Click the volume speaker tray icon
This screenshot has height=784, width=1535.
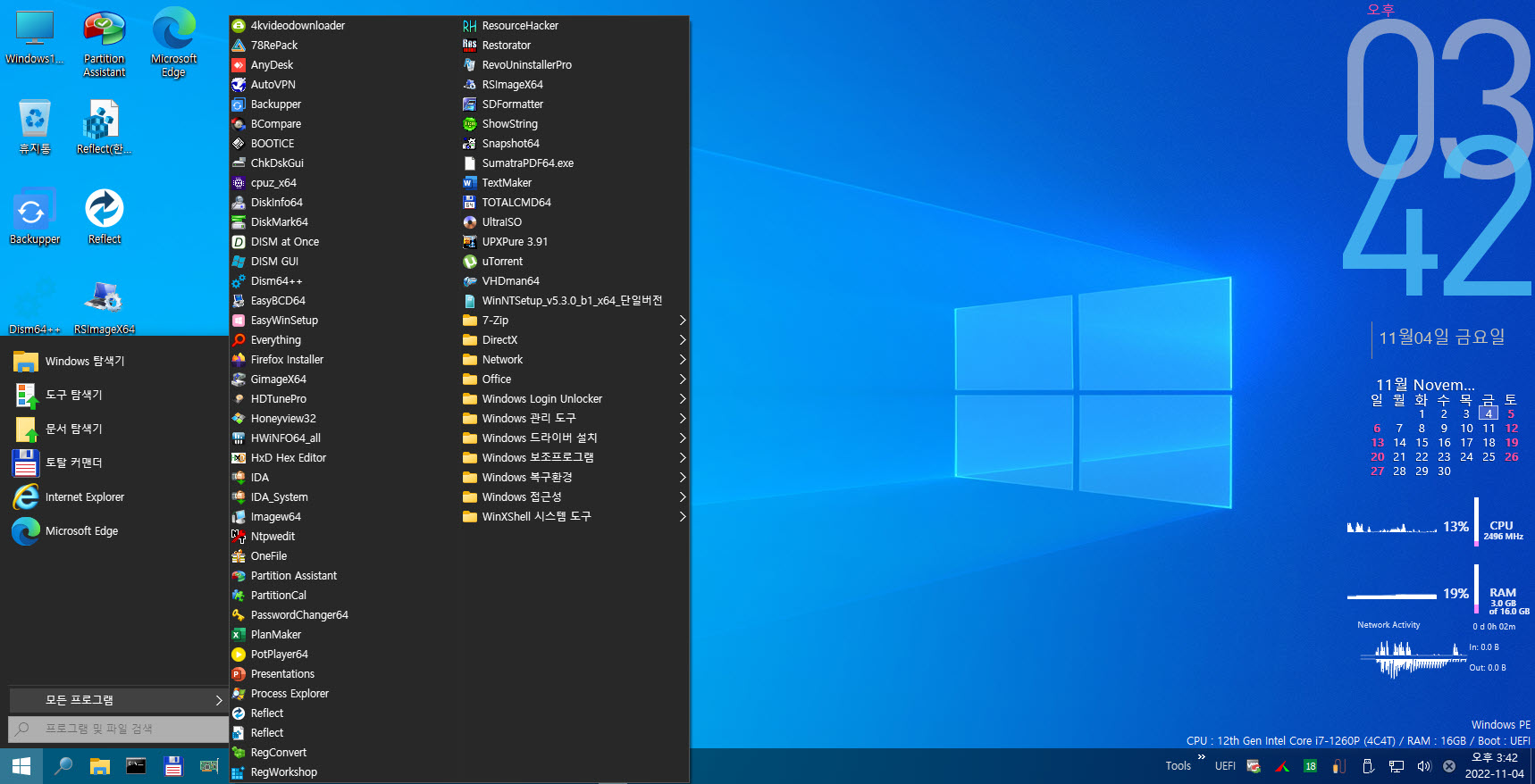1423,766
